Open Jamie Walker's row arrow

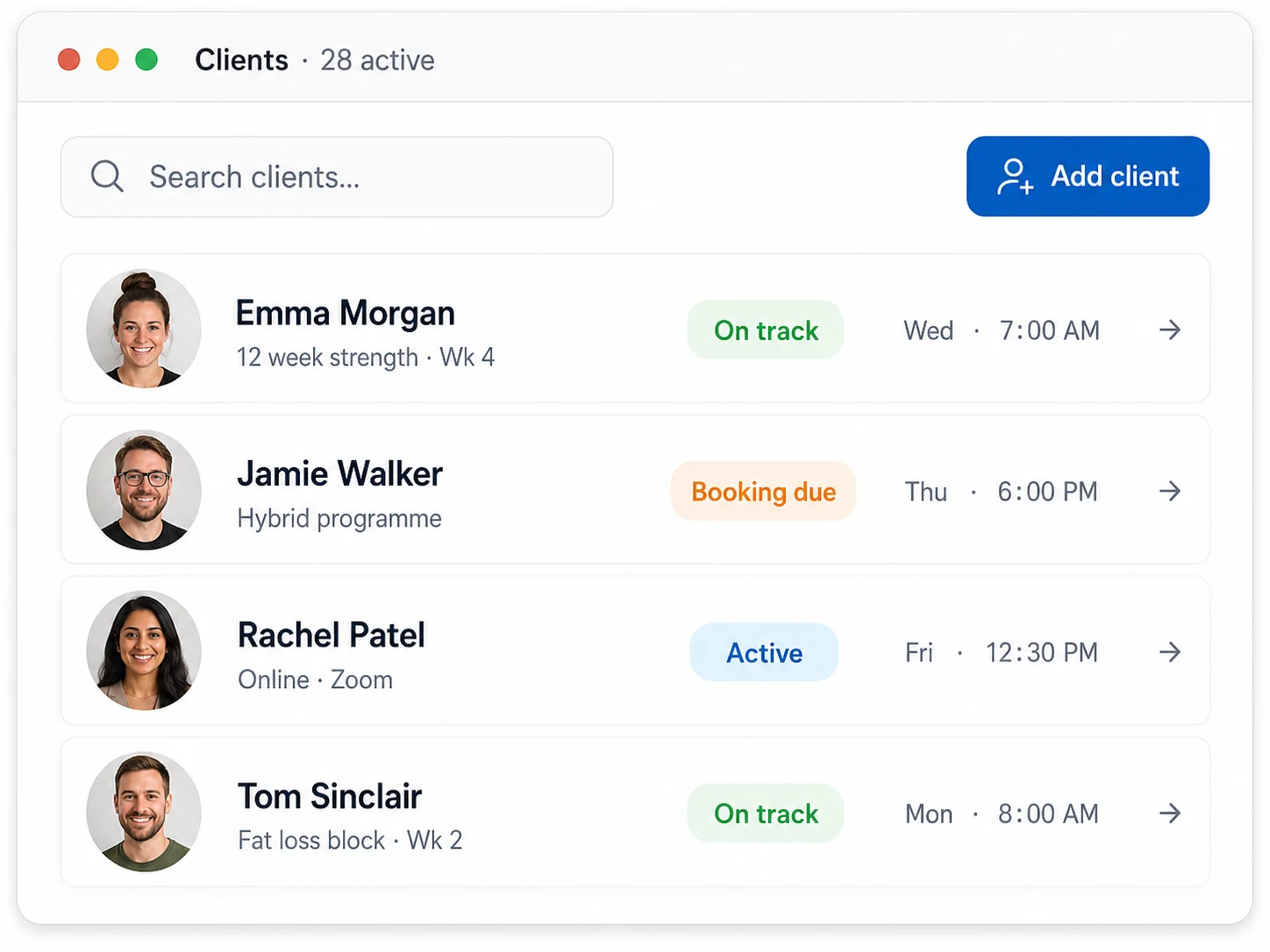tap(1169, 491)
